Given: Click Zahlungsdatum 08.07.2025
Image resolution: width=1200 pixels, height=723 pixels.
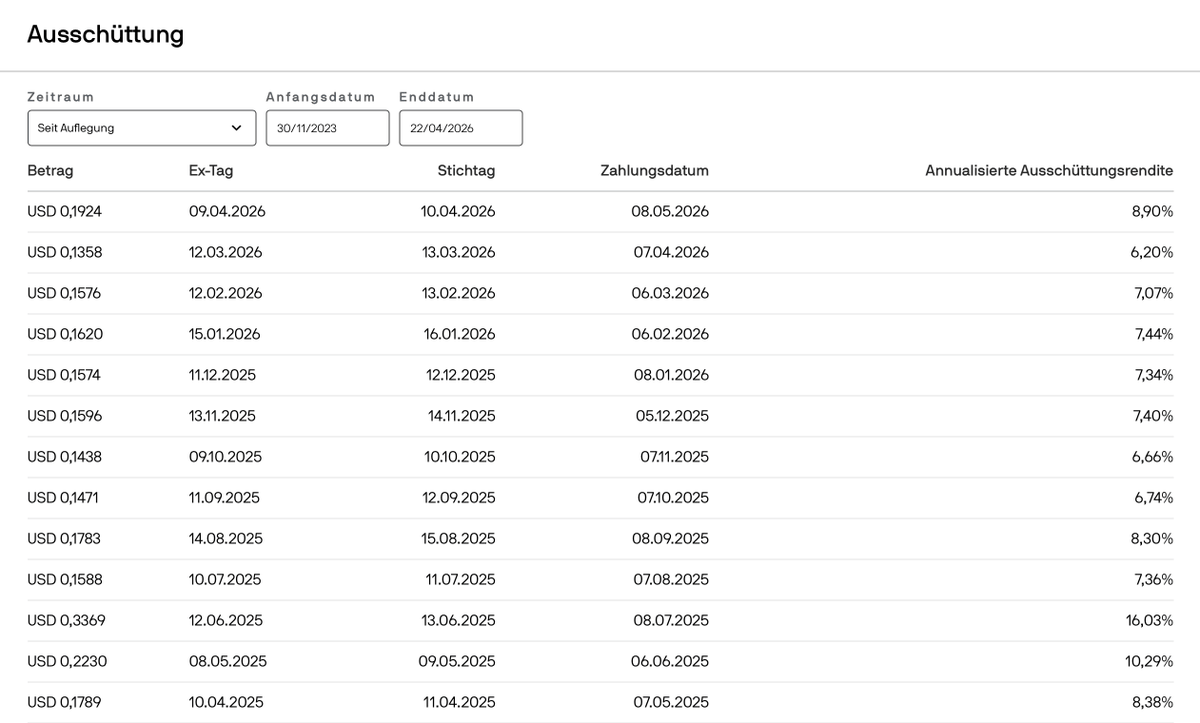Looking at the screenshot, I should pos(671,621).
